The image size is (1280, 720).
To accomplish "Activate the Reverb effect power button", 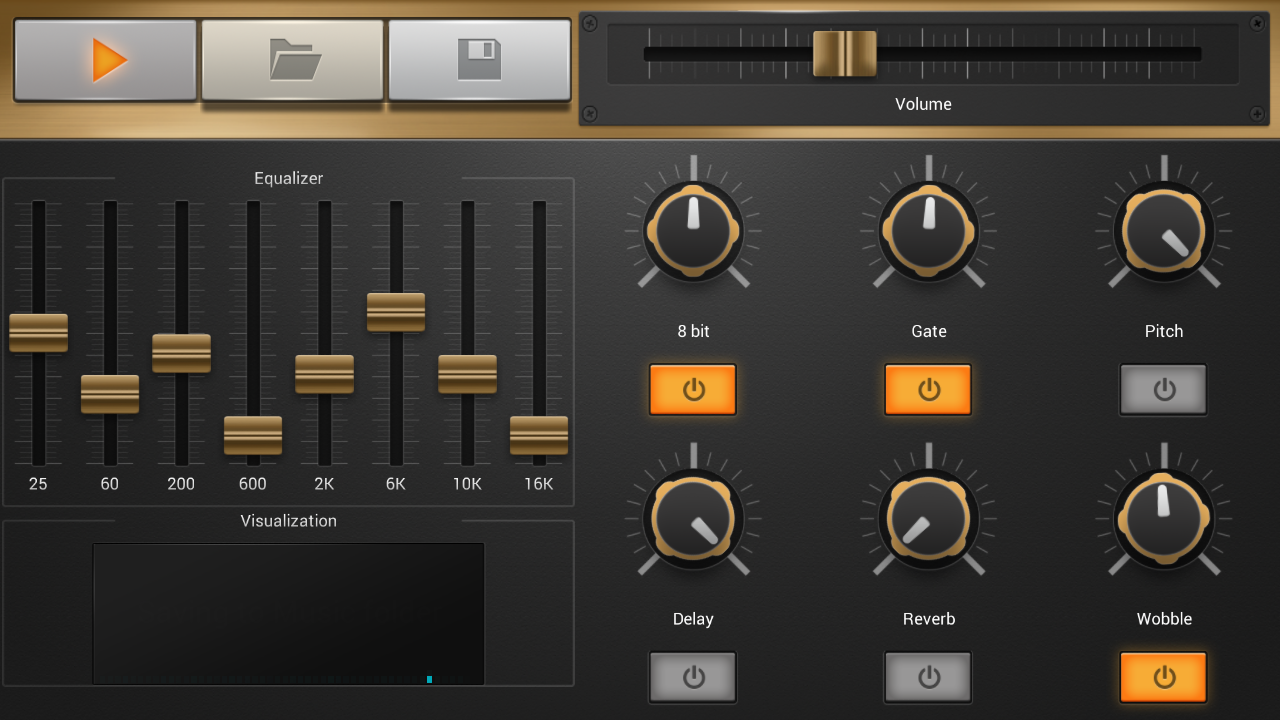I will 928,677.
